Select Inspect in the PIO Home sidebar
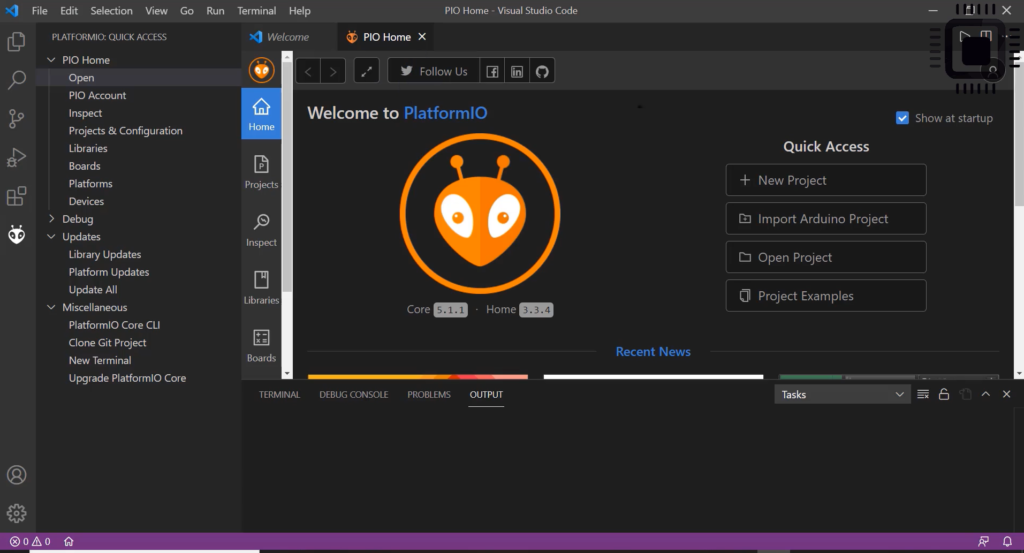This screenshot has width=1024, height=553. 261,230
